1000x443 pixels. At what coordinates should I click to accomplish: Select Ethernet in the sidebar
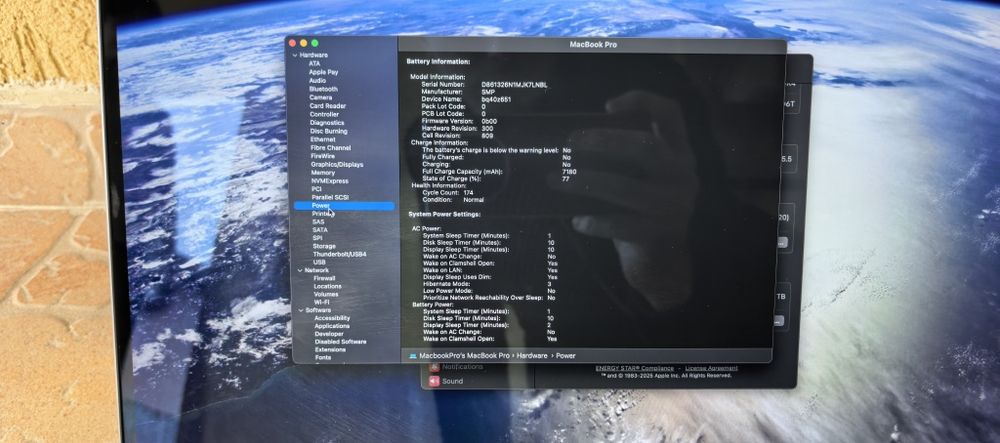click(323, 139)
